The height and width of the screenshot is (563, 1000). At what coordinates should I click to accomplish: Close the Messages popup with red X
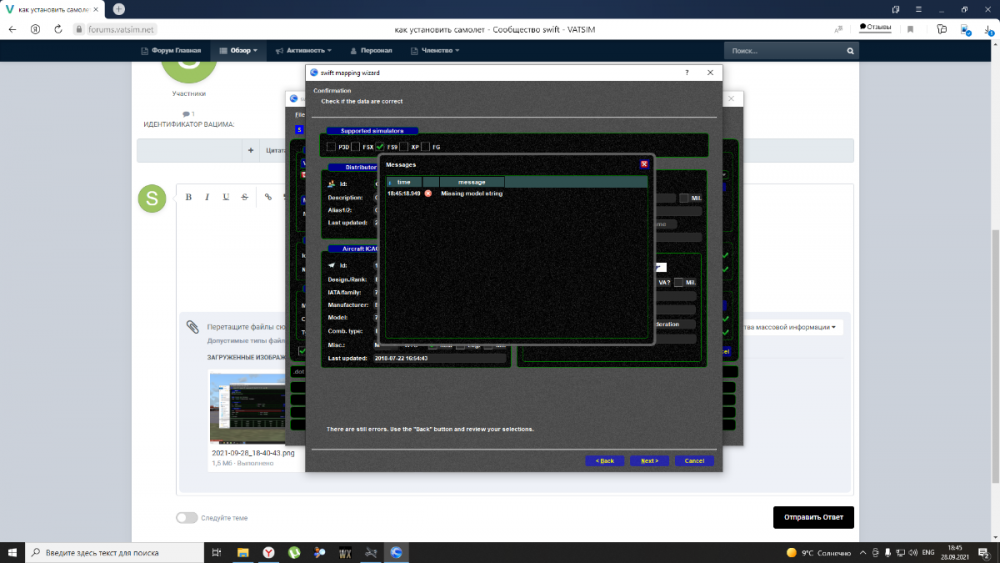644,164
